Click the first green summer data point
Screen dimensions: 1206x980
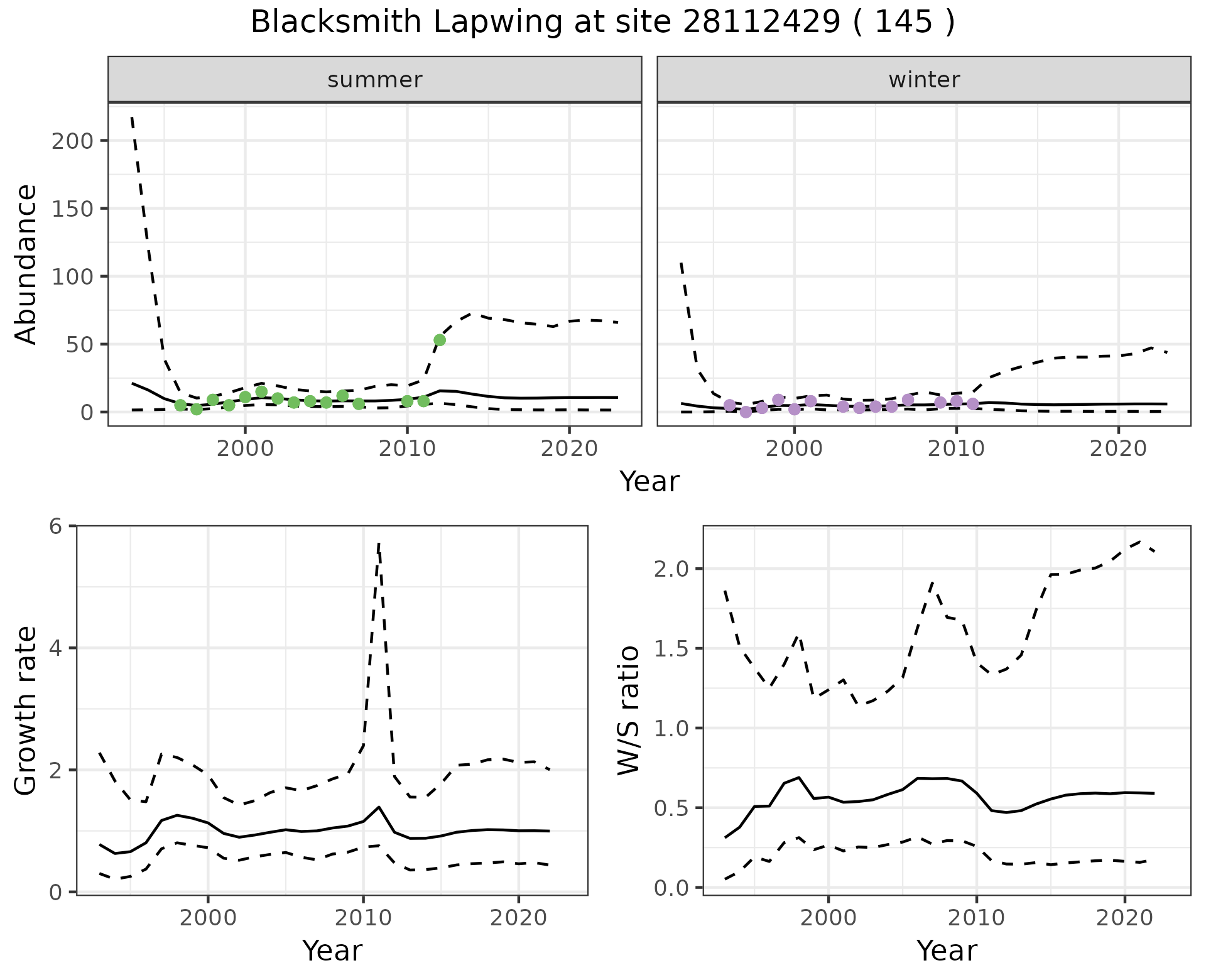click(x=180, y=405)
